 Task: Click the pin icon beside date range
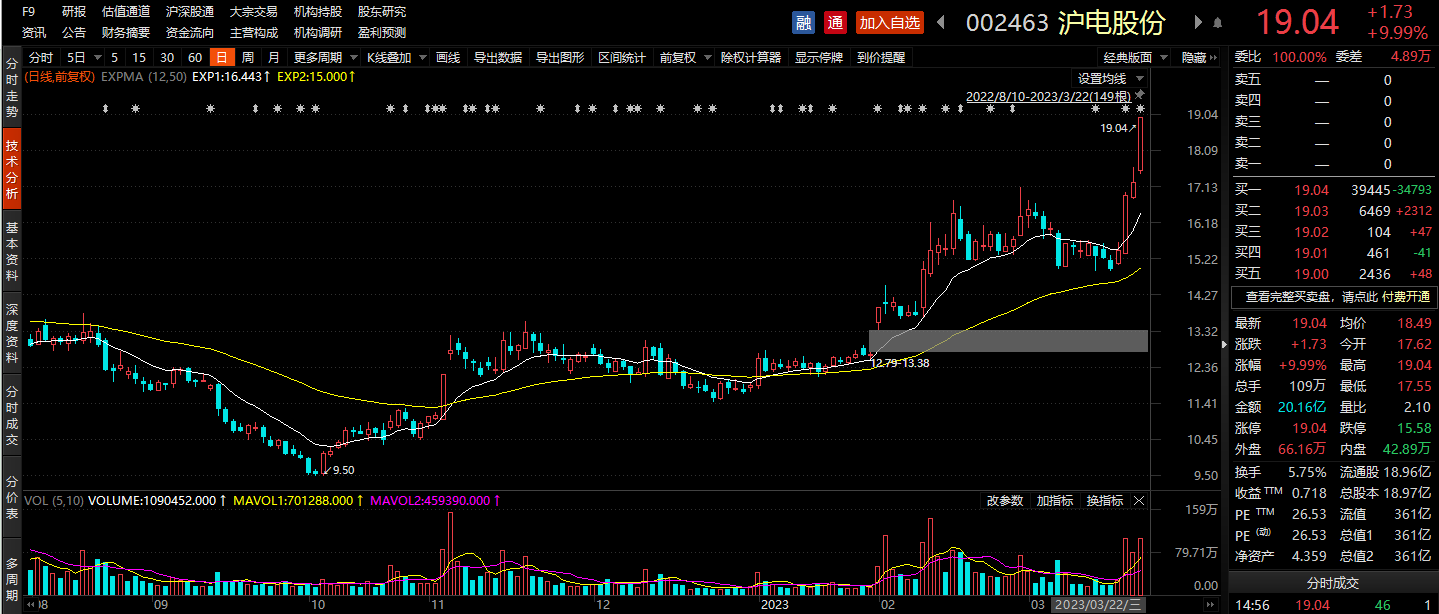tap(1140, 95)
